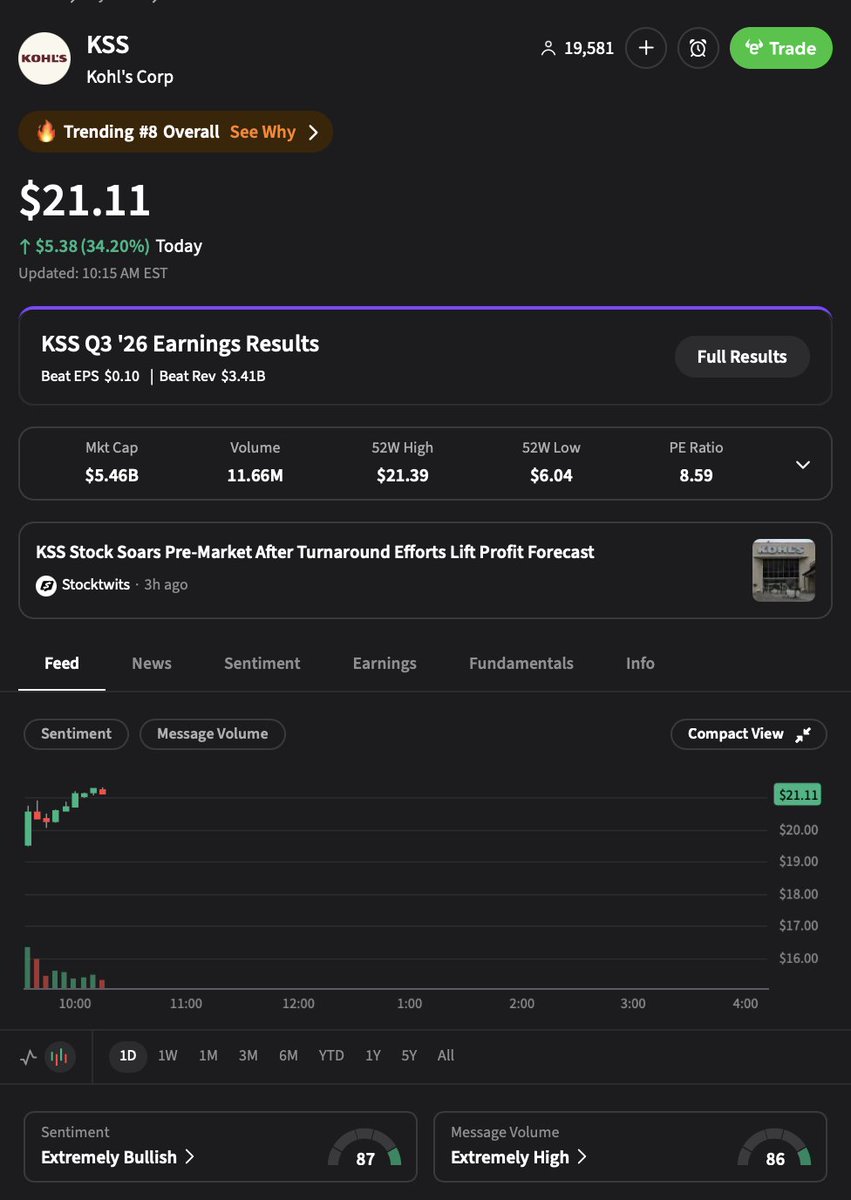This screenshot has width=851, height=1200.
Task: Click the Volume 11.66M value
Action: click(255, 476)
